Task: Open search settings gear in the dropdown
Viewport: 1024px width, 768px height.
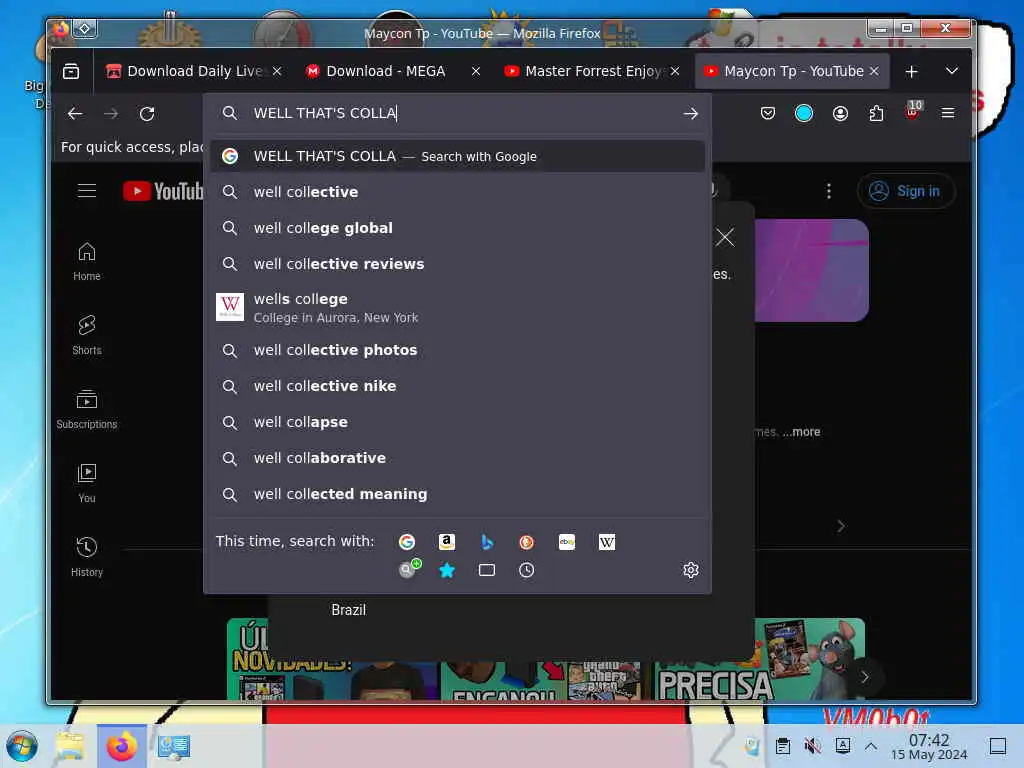Action: coord(691,571)
